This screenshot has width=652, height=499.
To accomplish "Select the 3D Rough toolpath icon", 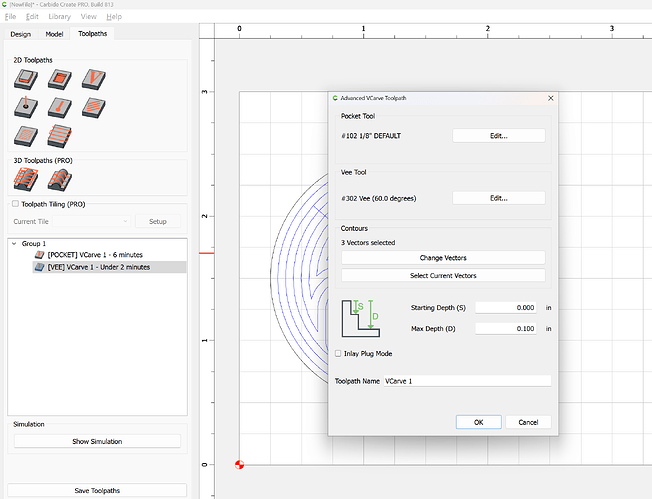I will point(26,179).
